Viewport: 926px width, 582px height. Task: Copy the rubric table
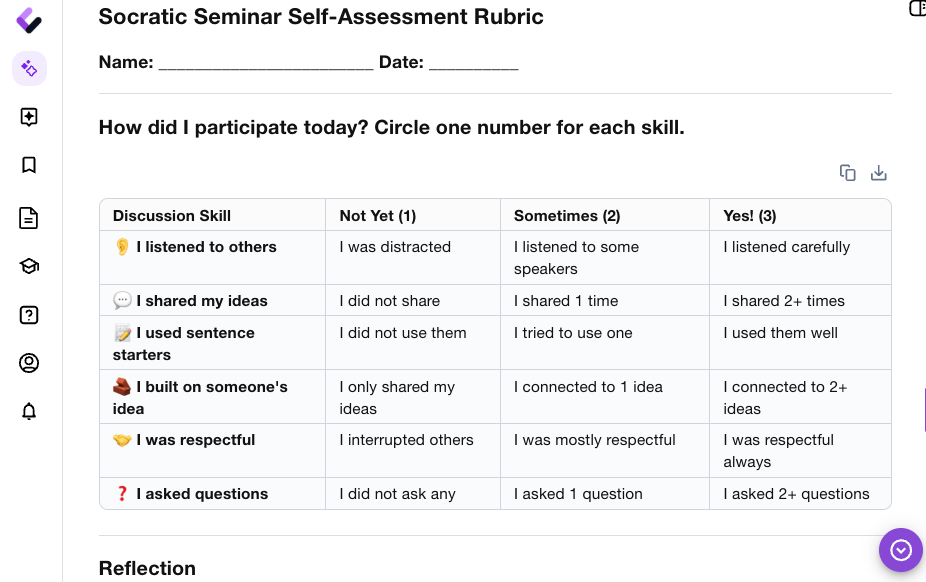click(x=847, y=173)
